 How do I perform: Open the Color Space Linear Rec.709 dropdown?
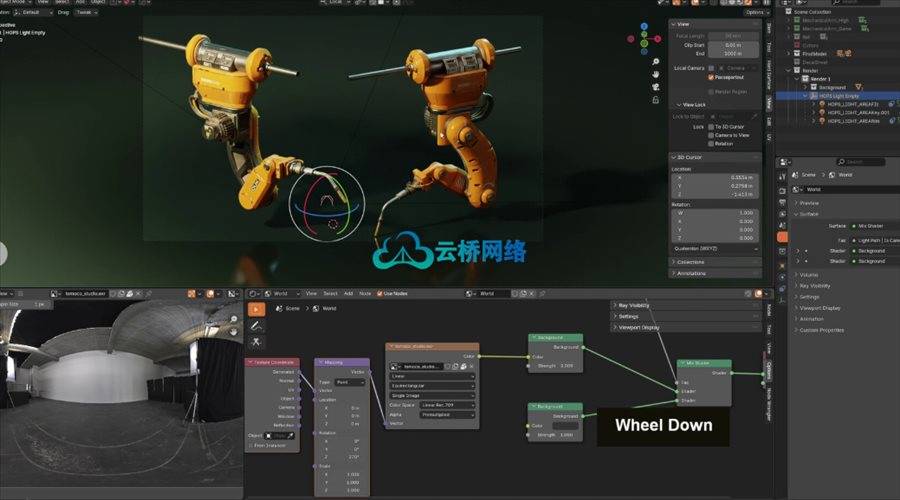pyautogui.click(x=447, y=405)
